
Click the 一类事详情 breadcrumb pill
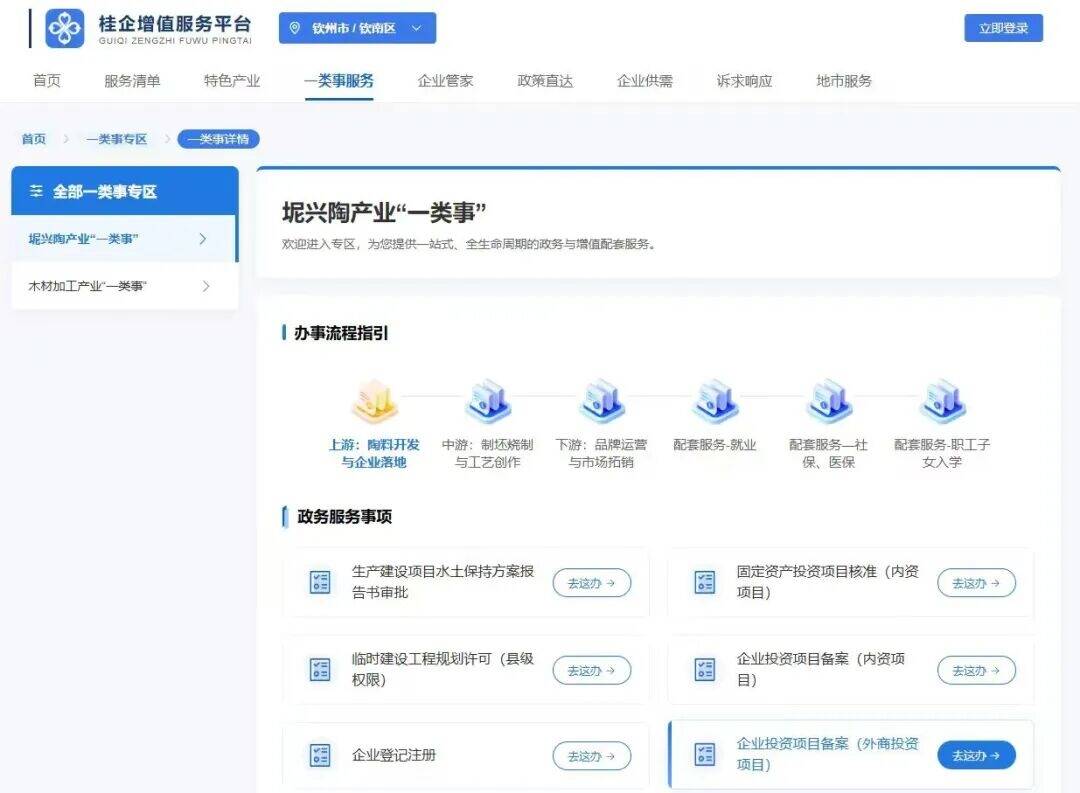[218, 139]
